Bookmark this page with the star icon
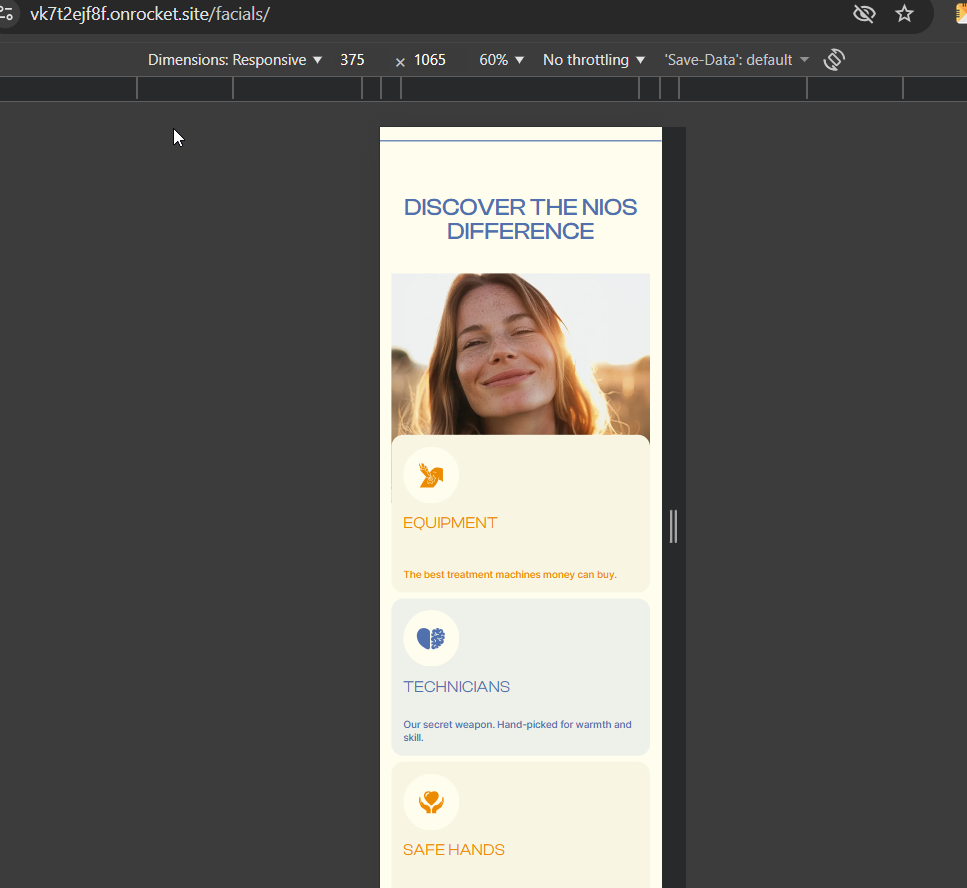This screenshot has width=967, height=888. pyautogui.click(x=904, y=13)
